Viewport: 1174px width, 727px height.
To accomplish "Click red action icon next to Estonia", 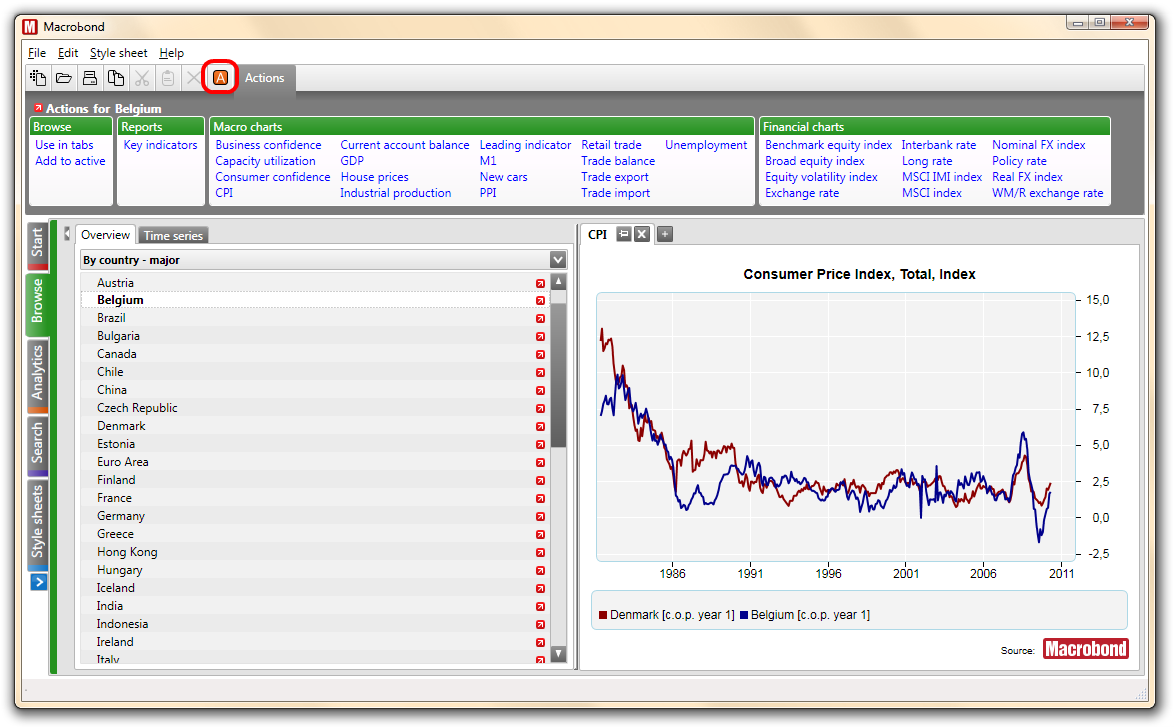I will coord(540,444).
